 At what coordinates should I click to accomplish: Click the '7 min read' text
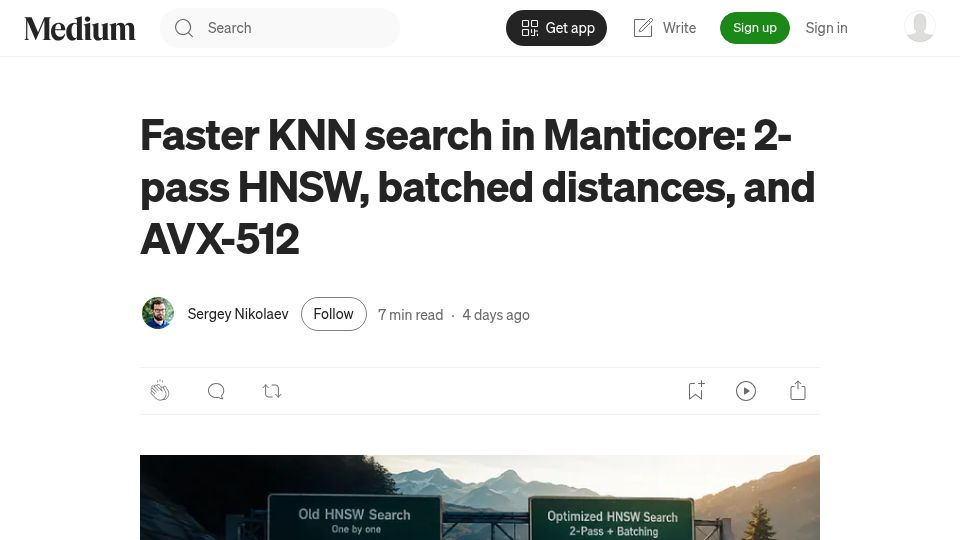point(410,315)
